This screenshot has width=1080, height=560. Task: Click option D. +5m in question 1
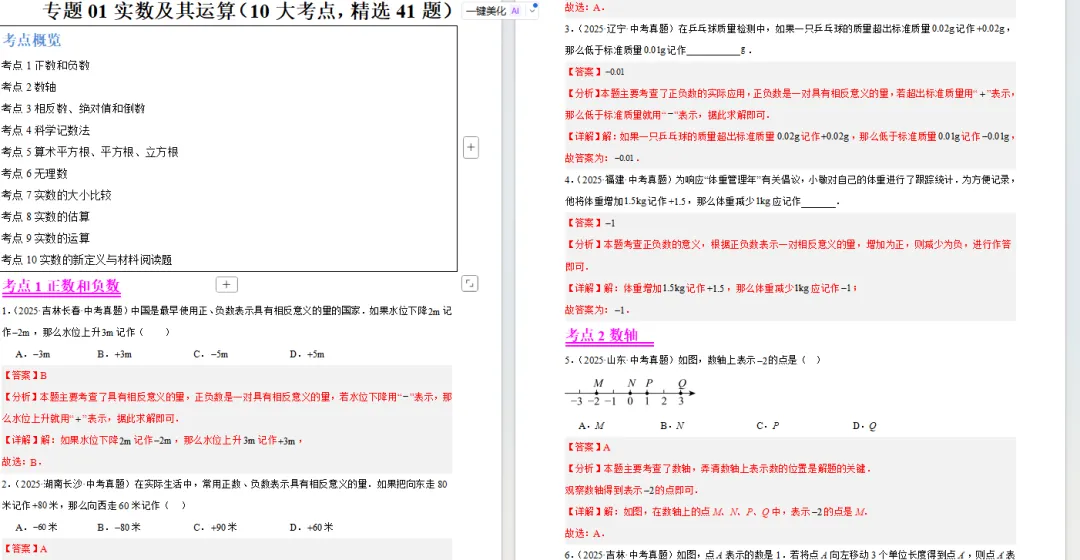307,354
